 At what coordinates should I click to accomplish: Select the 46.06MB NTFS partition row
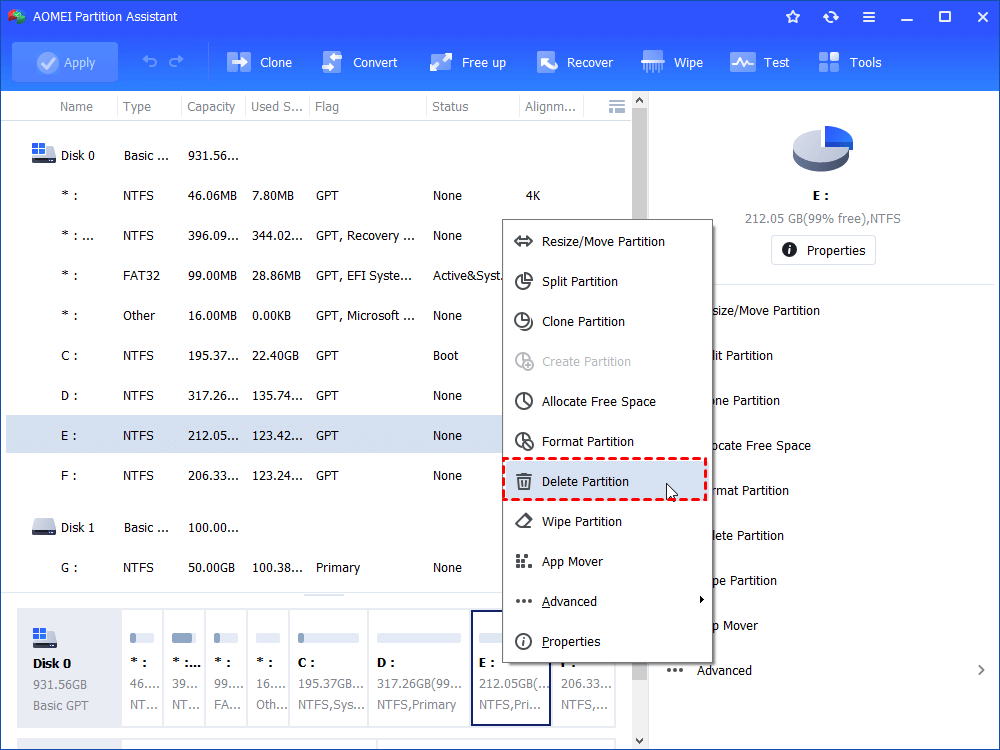tap(316, 196)
